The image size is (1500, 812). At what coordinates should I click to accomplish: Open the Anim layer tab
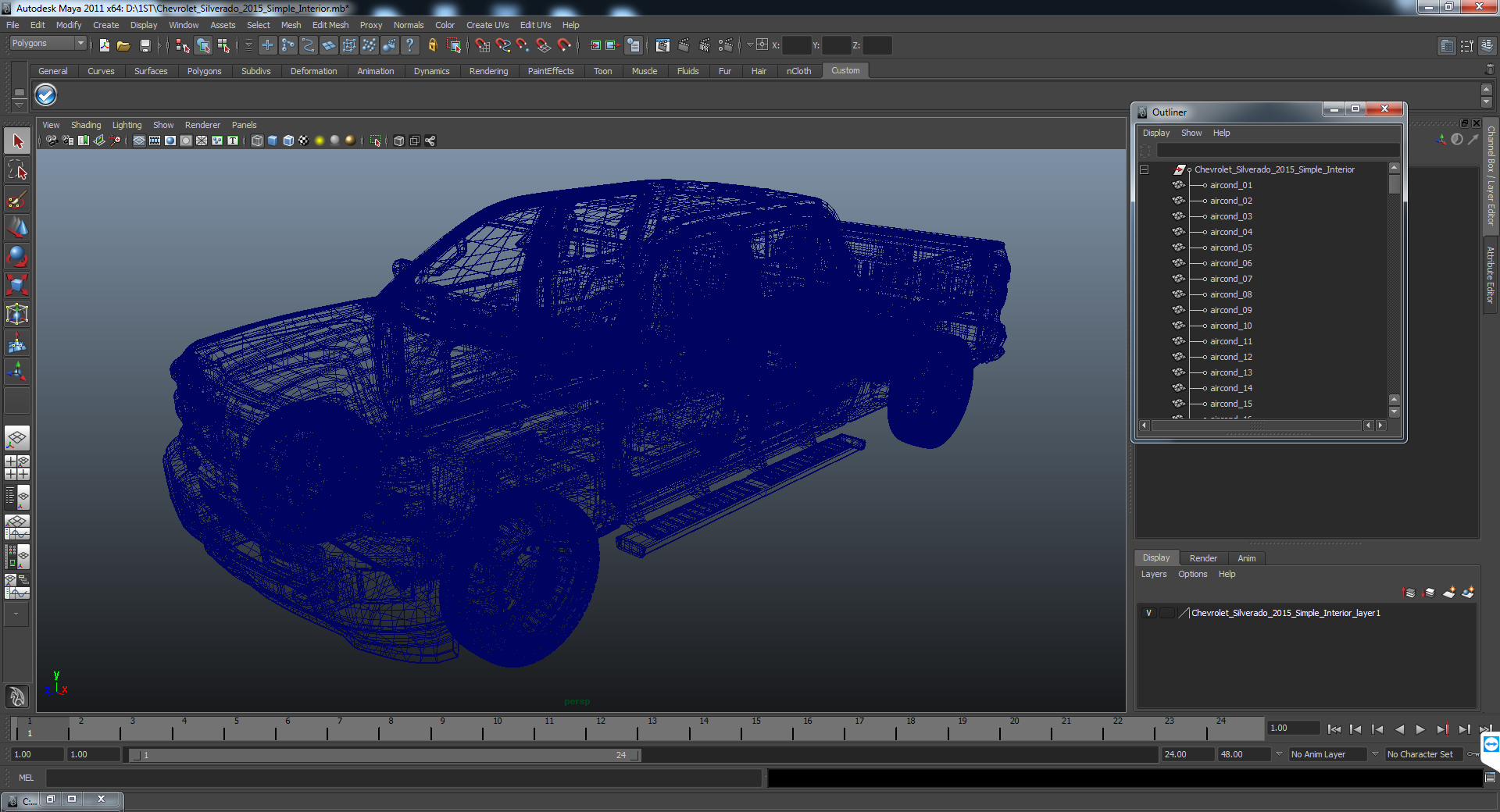pyautogui.click(x=1247, y=558)
